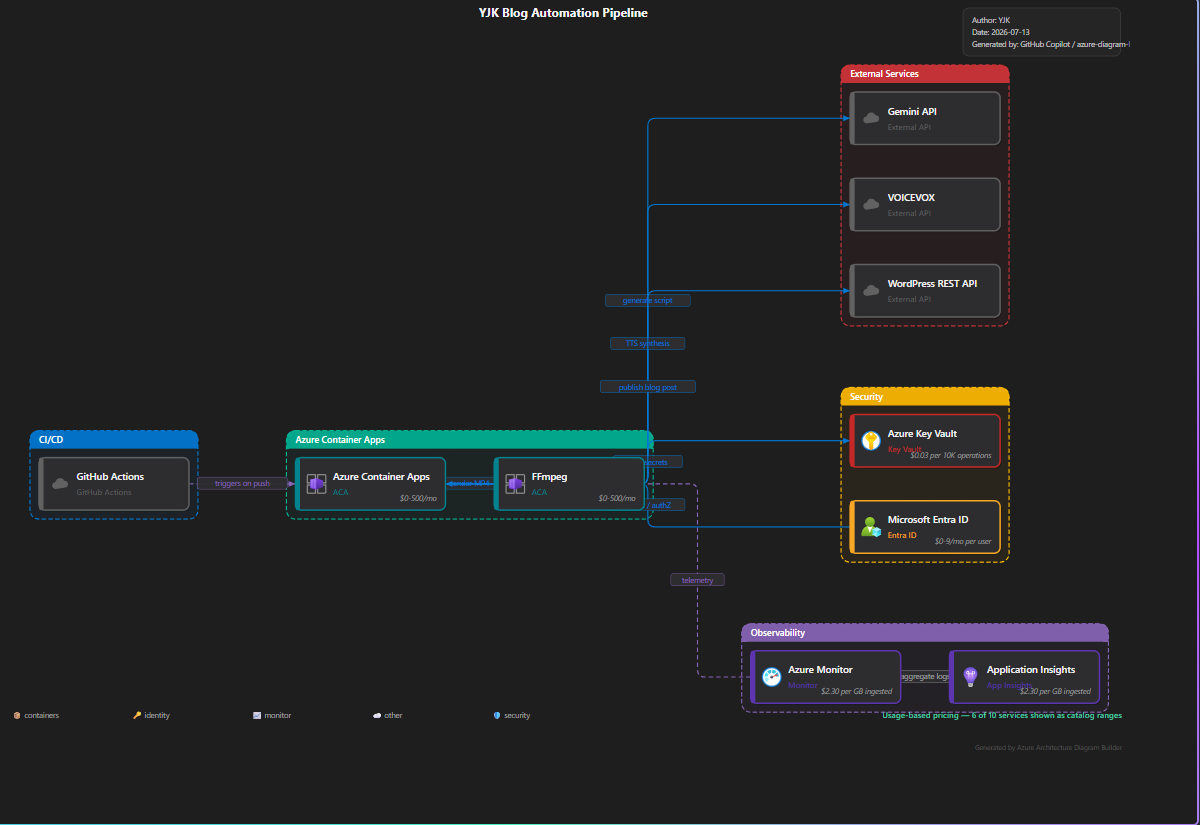Click the 'WordPress REST API' node title
Screen dimensions: 1200x825
pos(932,284)
